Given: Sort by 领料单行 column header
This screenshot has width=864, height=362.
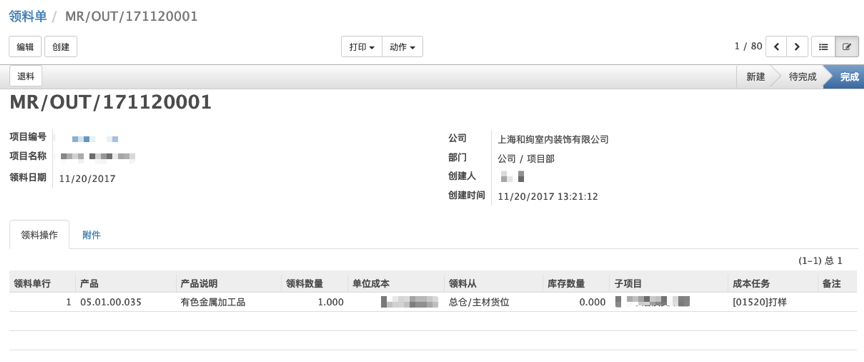Looking at the screenshot, I should pos(42,283).
